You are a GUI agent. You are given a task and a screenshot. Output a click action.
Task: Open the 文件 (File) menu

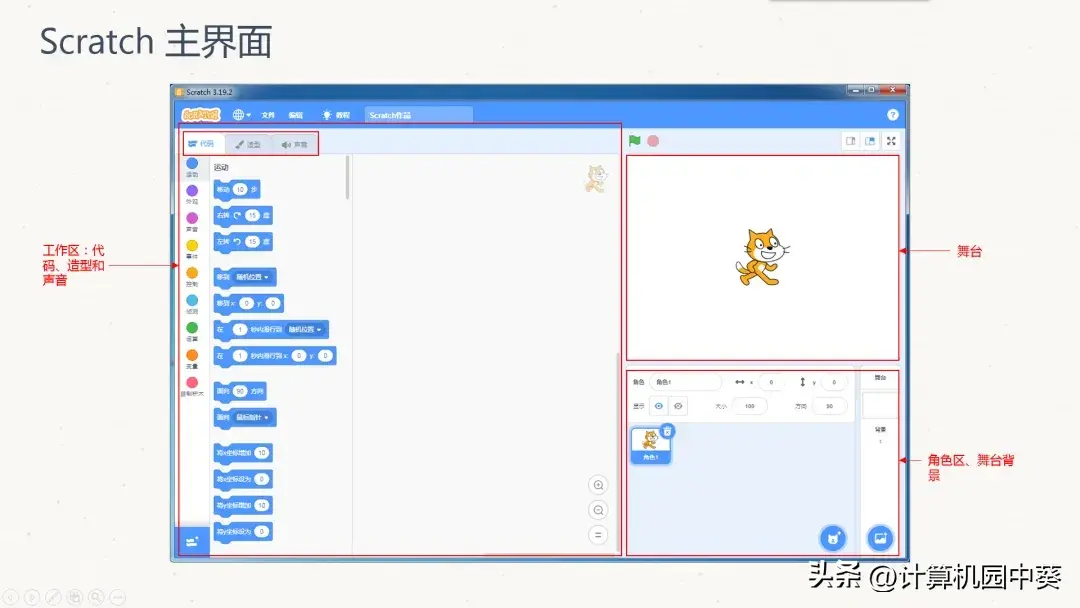coord(269,115)
